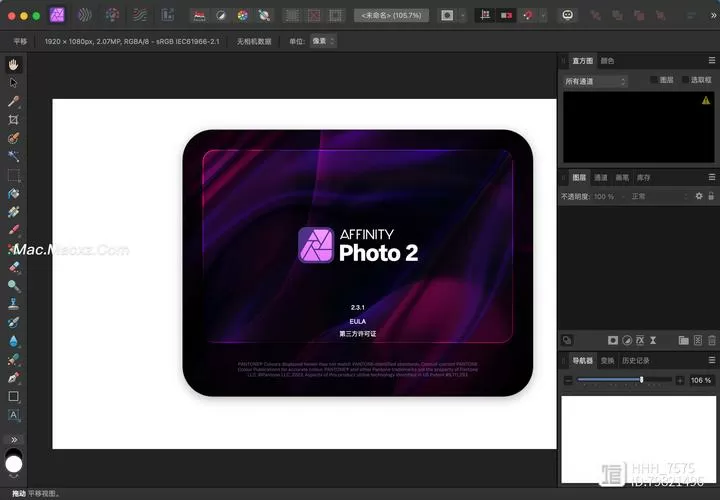
Task: Switch to Tone Mapping Persona icon
Action: pyautogui.click(x=140, y=15)
